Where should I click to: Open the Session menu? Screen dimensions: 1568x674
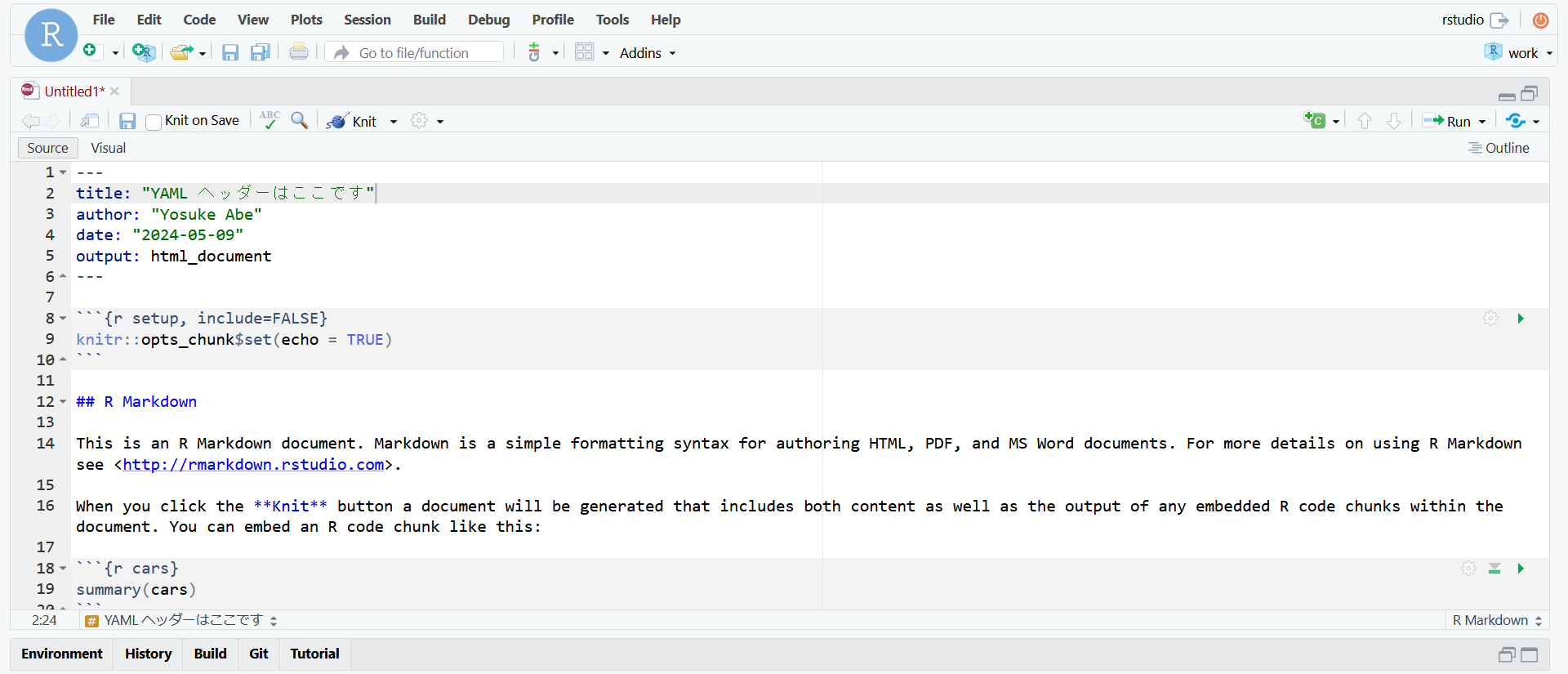pos(367,20)
